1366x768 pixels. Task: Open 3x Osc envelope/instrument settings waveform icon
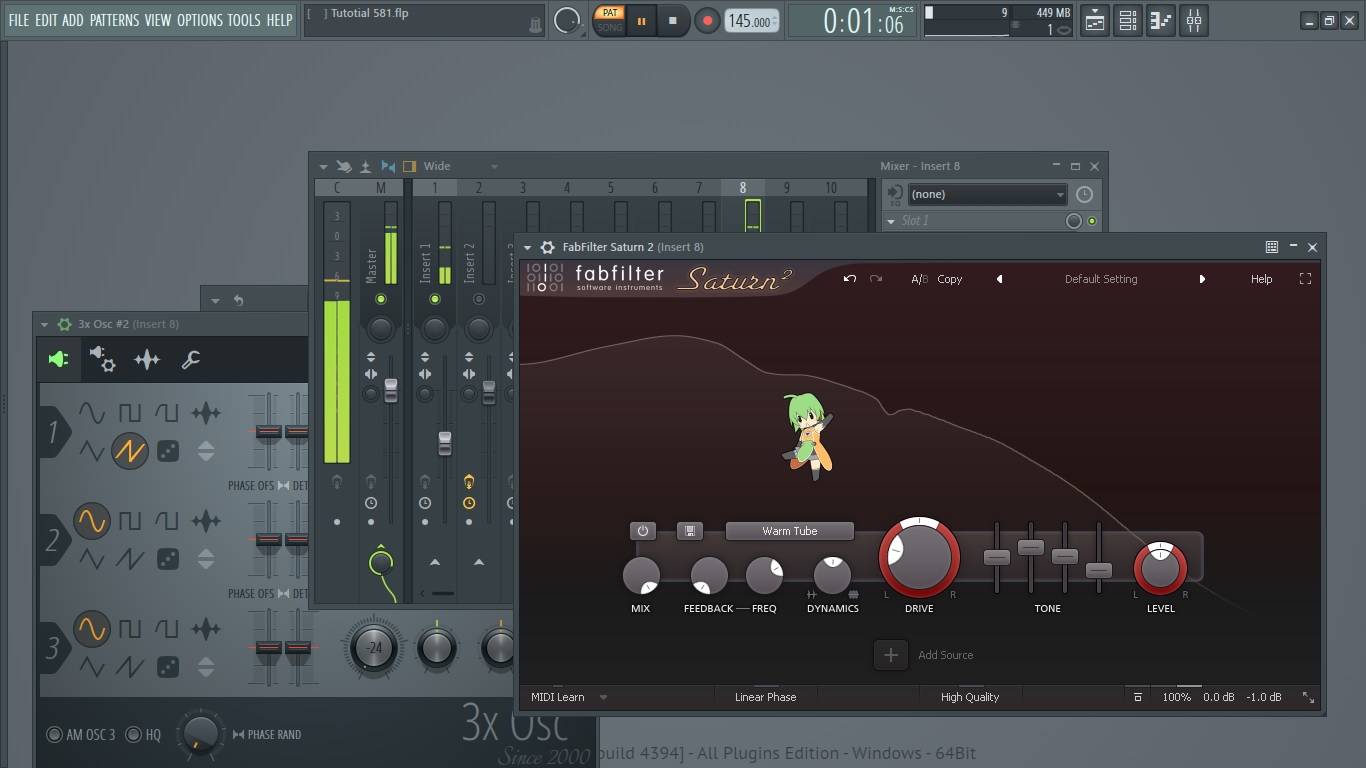(147, 359)
